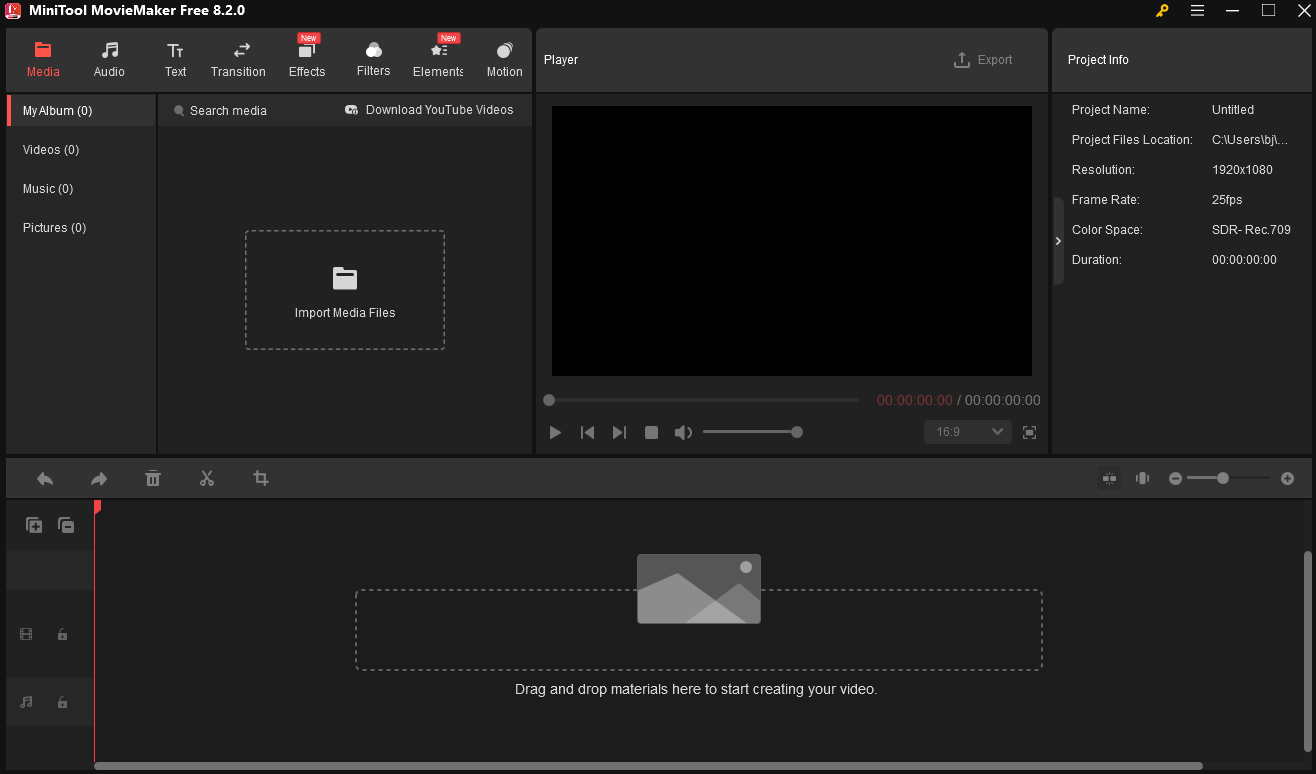Screen dimensions: 1316x774
Task: Click the Add Track icon
Action: 34,525
